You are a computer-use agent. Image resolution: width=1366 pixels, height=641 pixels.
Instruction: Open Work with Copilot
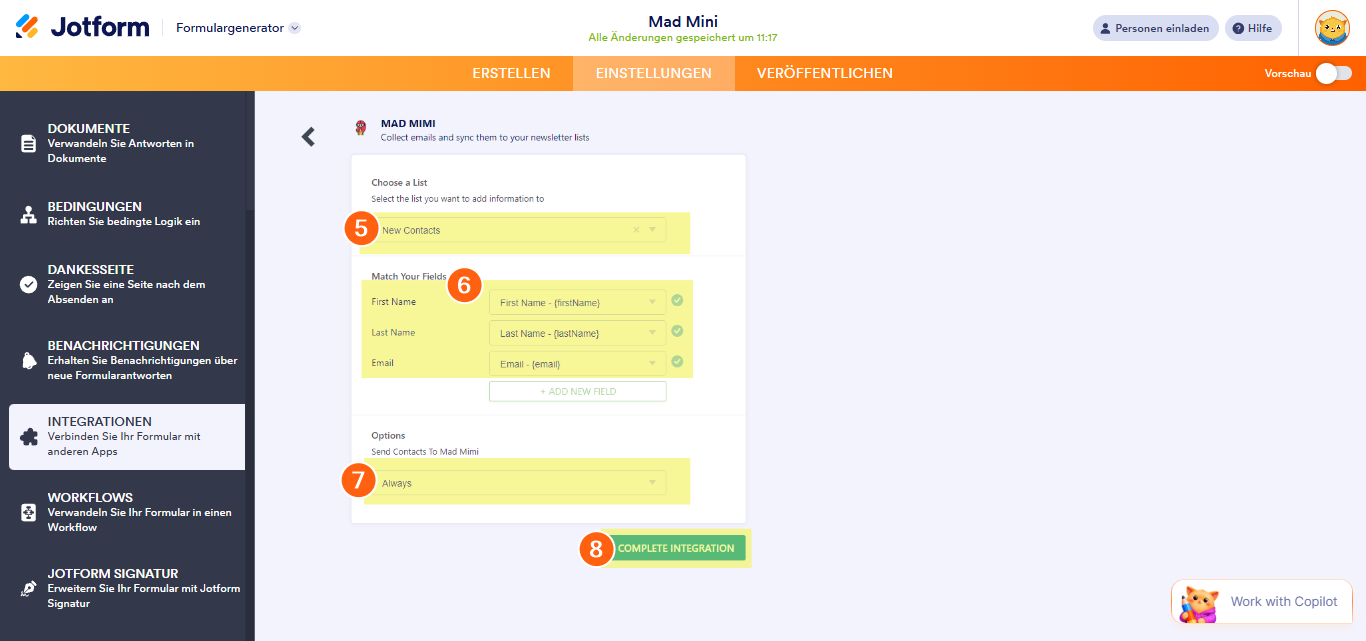point(1261,601)
